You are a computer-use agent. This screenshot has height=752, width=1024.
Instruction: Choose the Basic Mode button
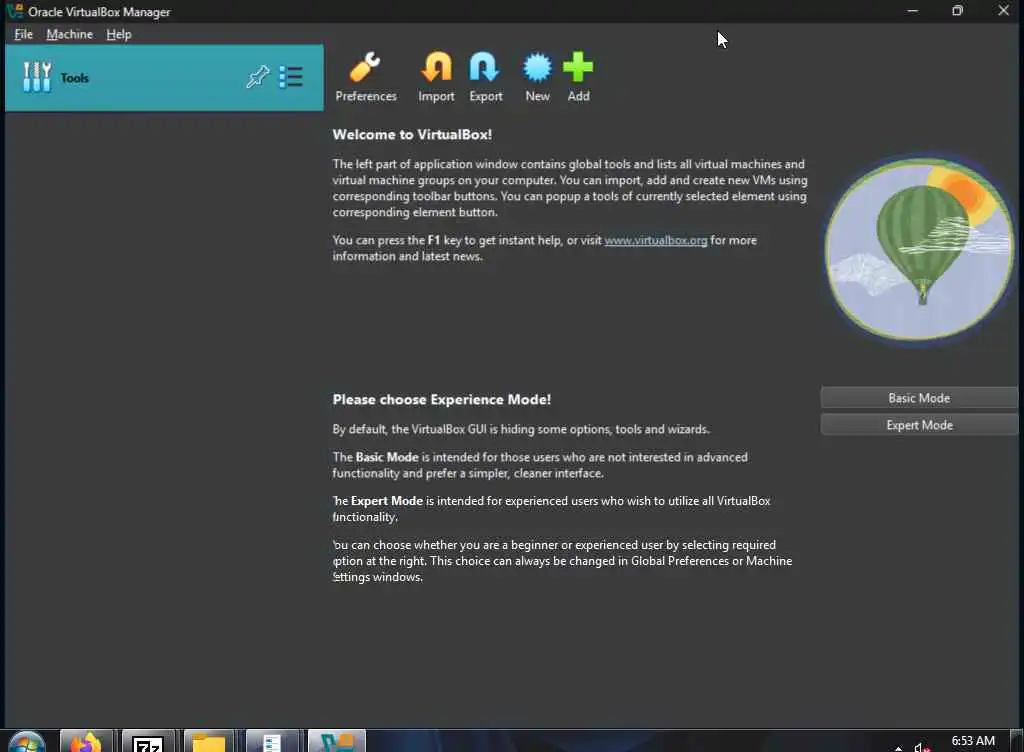pos(919,398)
